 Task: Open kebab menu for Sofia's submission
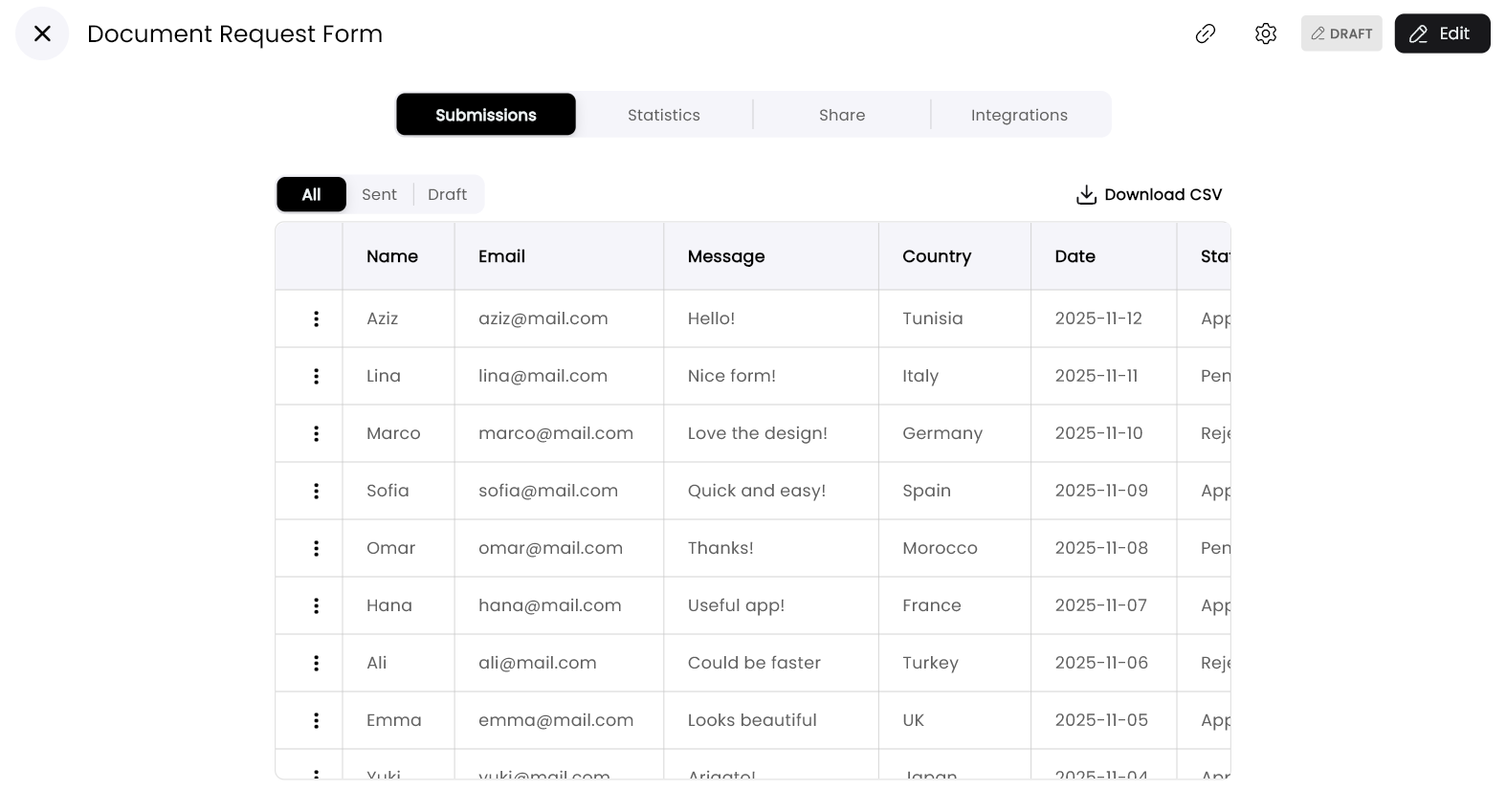(316, 491)
